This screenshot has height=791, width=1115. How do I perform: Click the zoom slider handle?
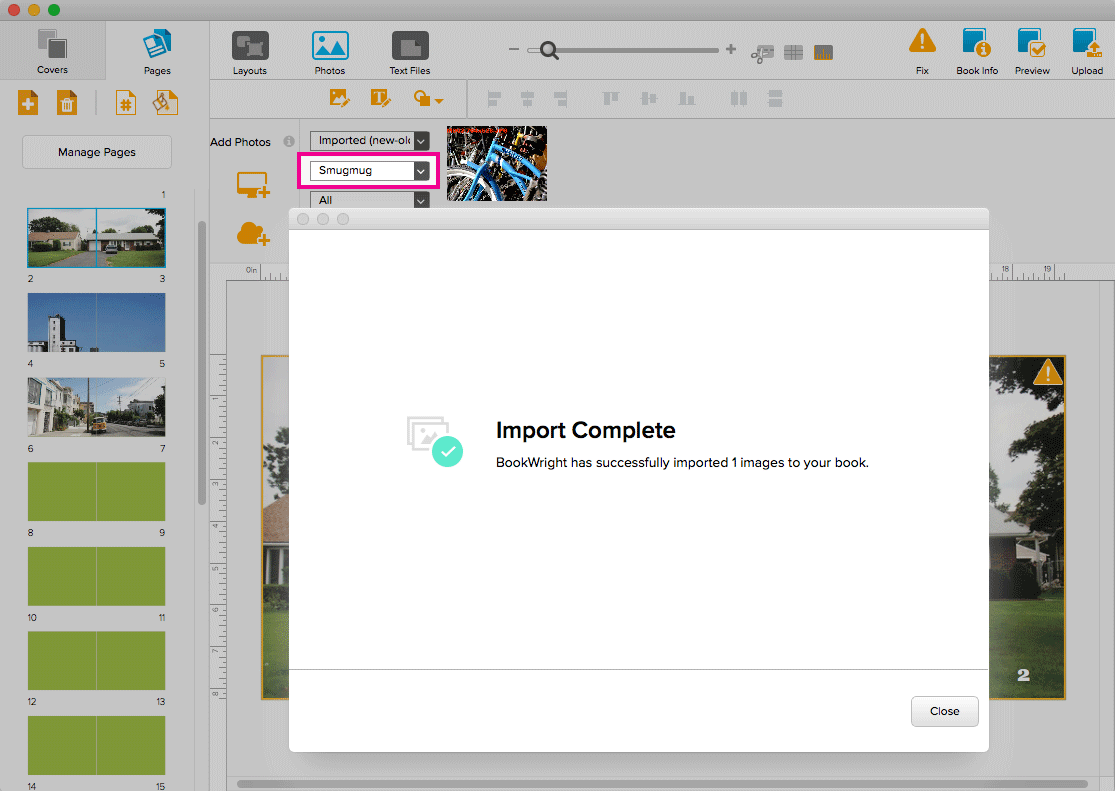548,50
